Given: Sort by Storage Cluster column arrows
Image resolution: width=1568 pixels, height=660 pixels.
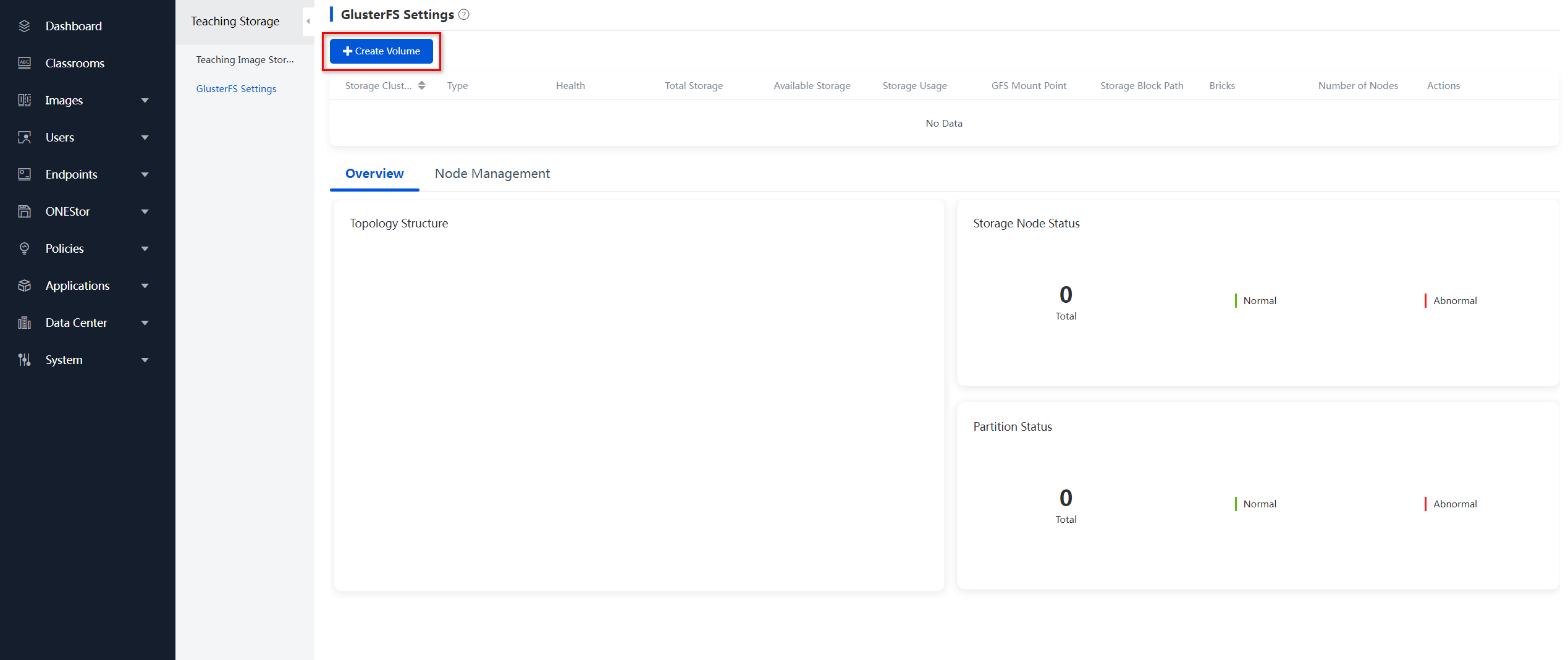Looking at the screenshot, I should tap(421, 85).
